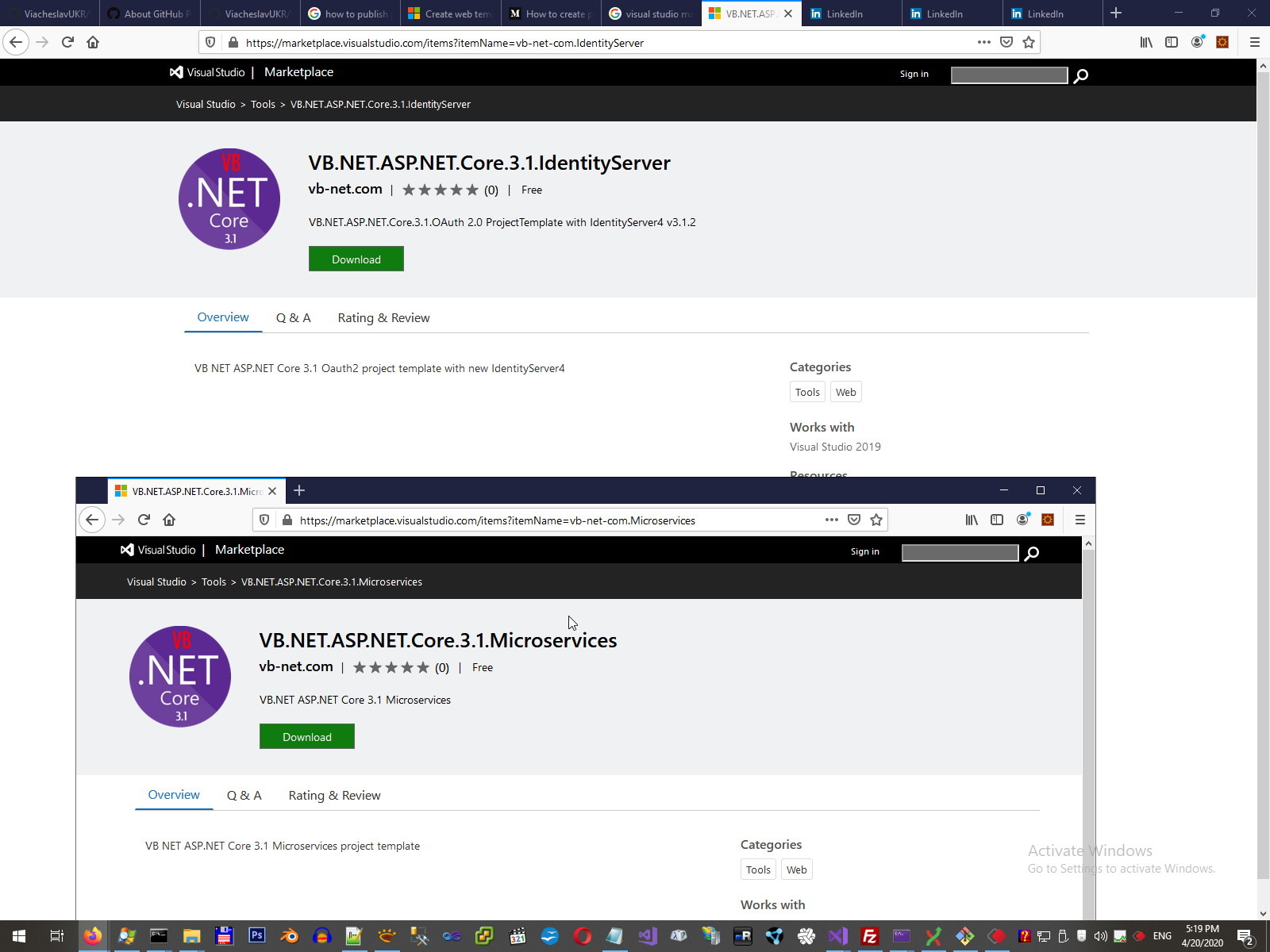1270x952 pixels.
Task: Open vb-net.com publisher link on the Microservices page
Action: [x=296, y=666]
